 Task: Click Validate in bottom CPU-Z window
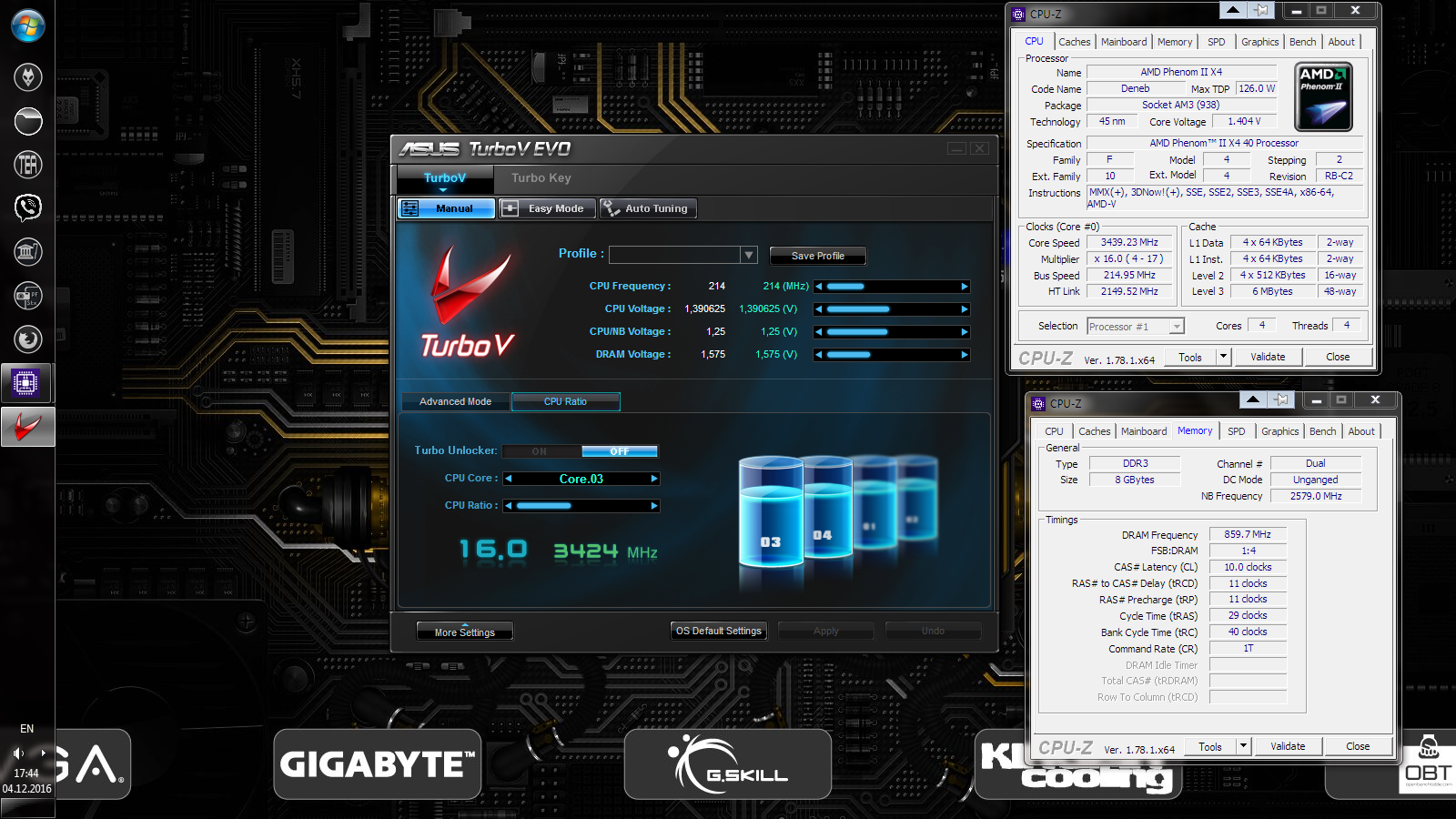tap(1288, 746)
